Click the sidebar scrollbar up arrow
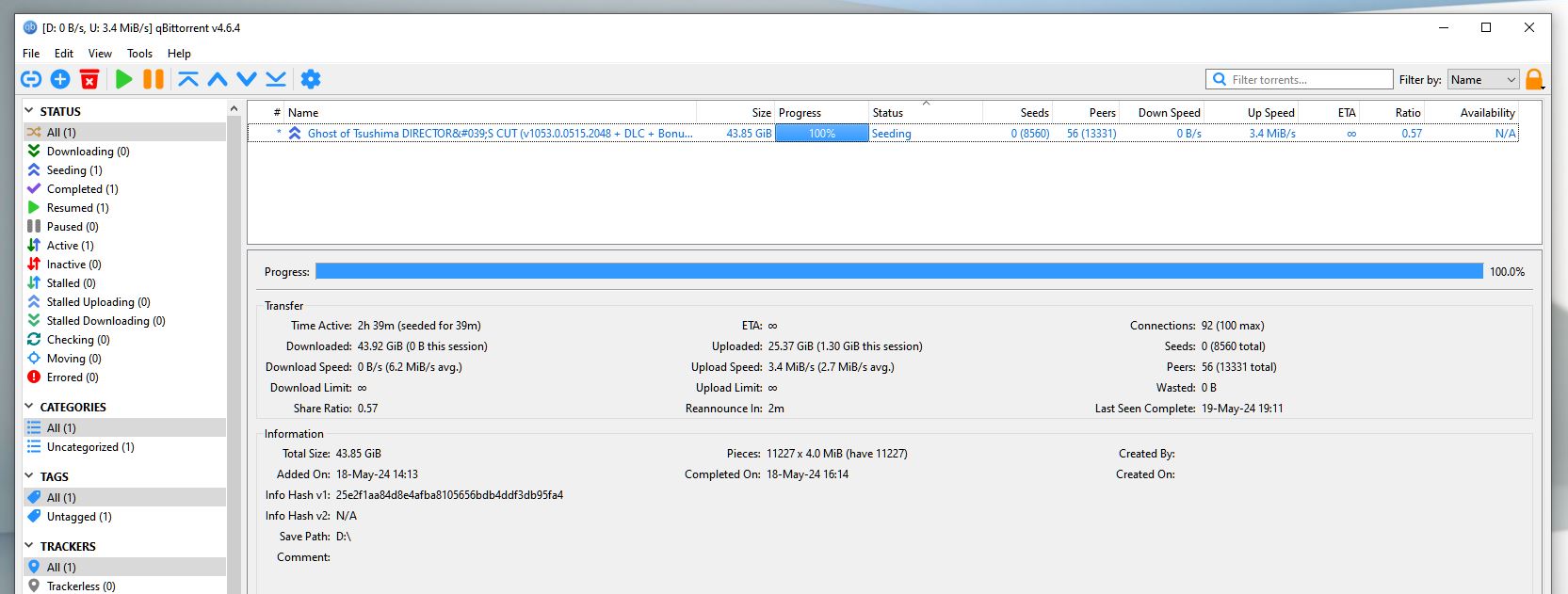Screen dimensions: 1568x594 [234, 110]
